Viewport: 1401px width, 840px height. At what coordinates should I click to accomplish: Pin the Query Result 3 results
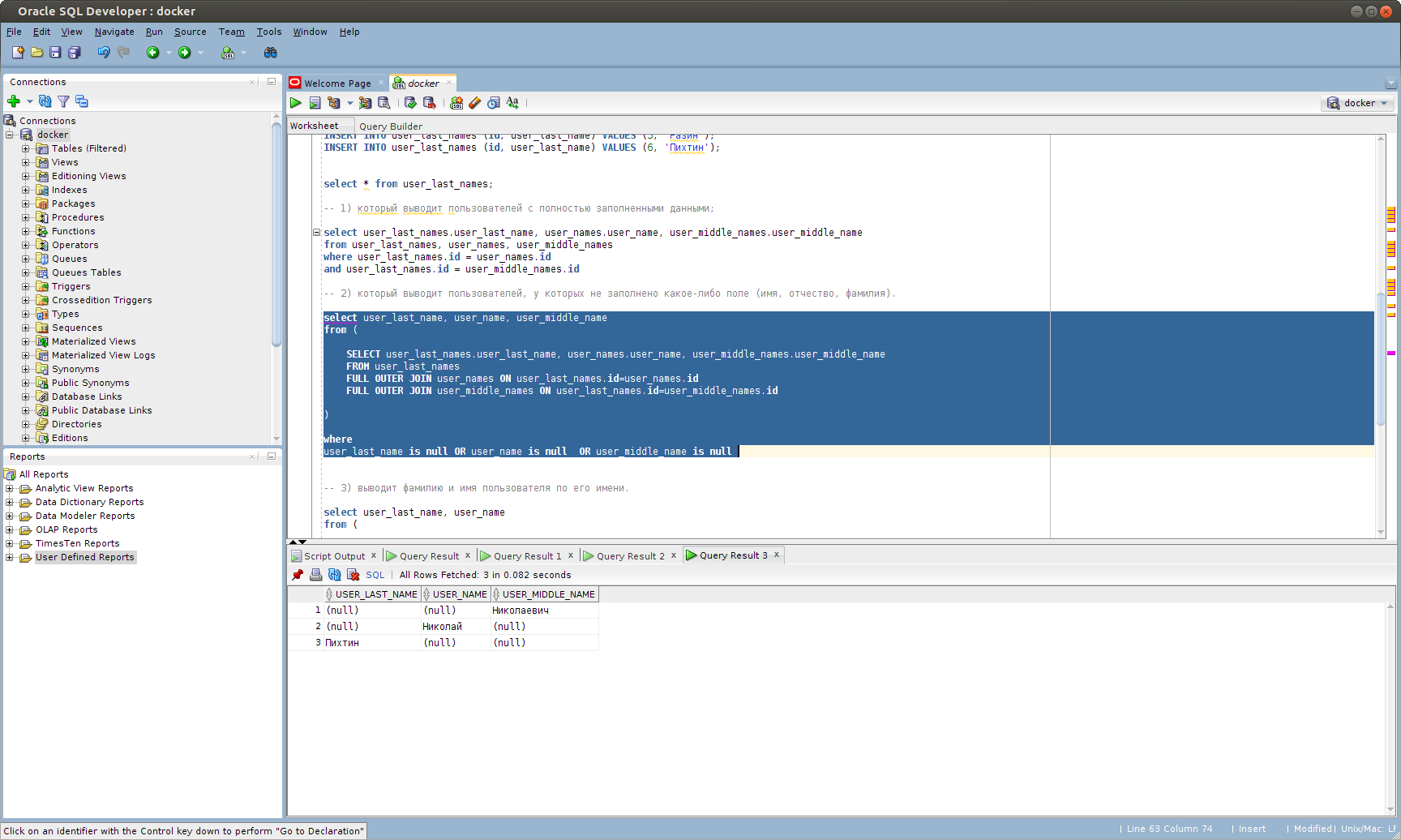[298, 574]
